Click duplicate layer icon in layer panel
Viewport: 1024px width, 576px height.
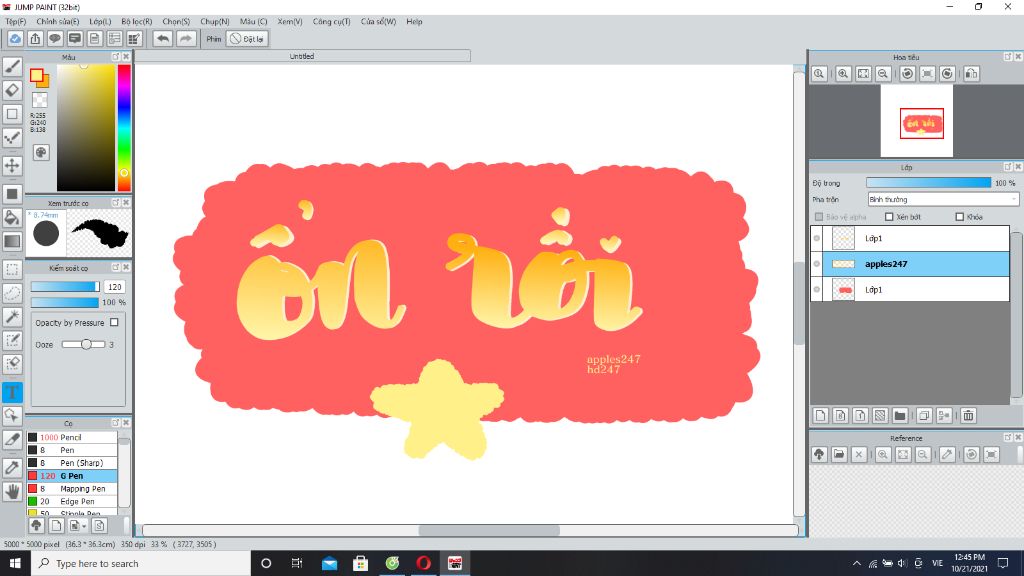click(924, 415)
